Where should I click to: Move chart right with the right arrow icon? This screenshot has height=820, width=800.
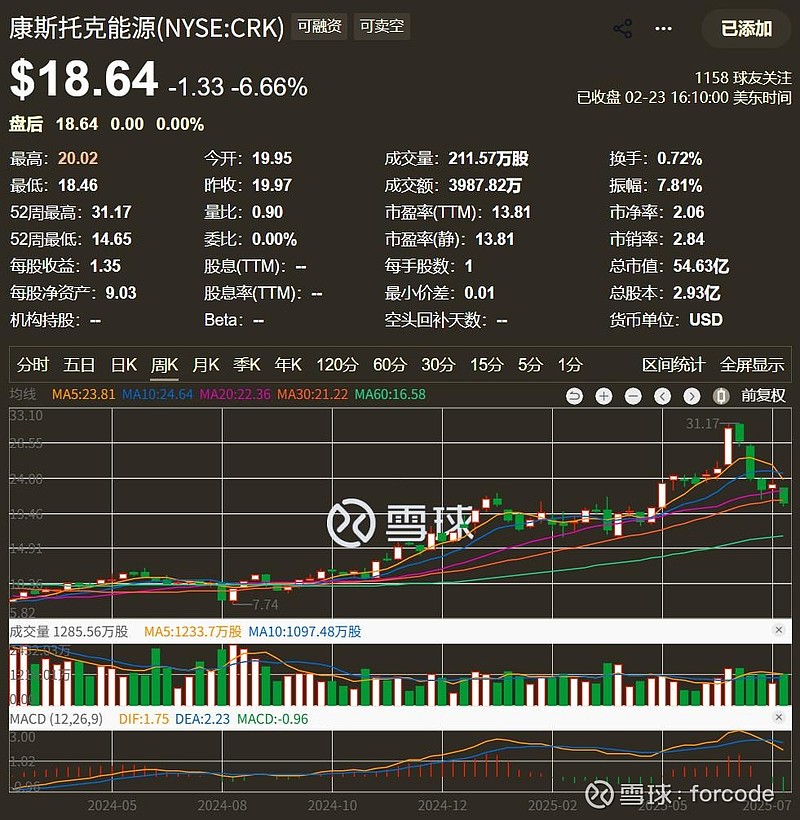pyautogui.click(x=691, y=396)
